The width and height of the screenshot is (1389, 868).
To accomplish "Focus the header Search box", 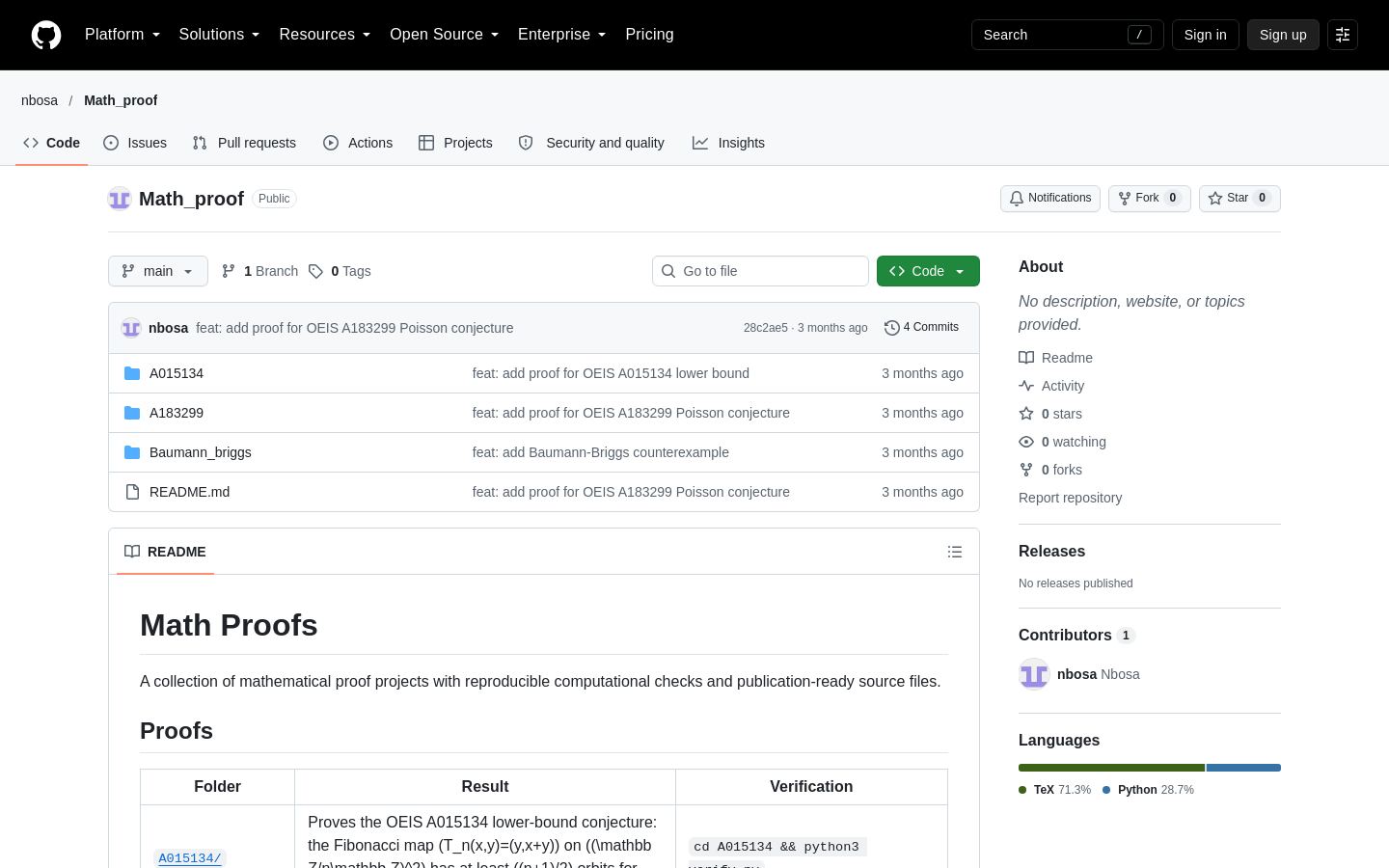I will (x=1068, y=35).
